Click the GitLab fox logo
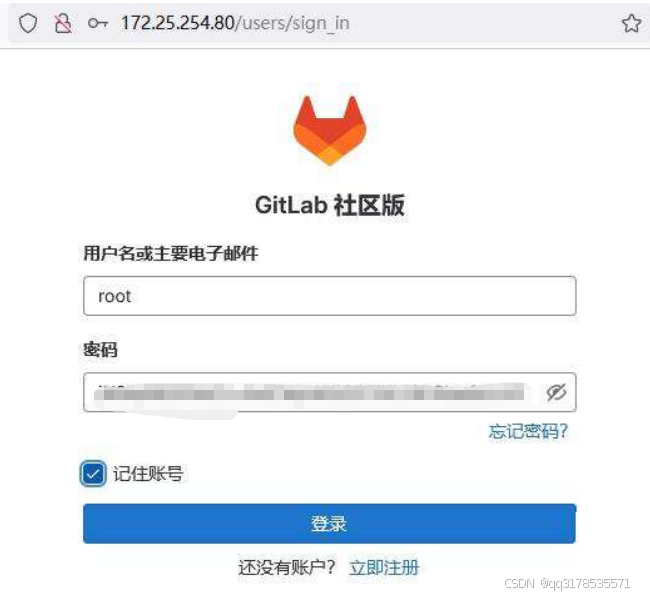The width and height of the screenshot is (650, 597). (330, 131)
